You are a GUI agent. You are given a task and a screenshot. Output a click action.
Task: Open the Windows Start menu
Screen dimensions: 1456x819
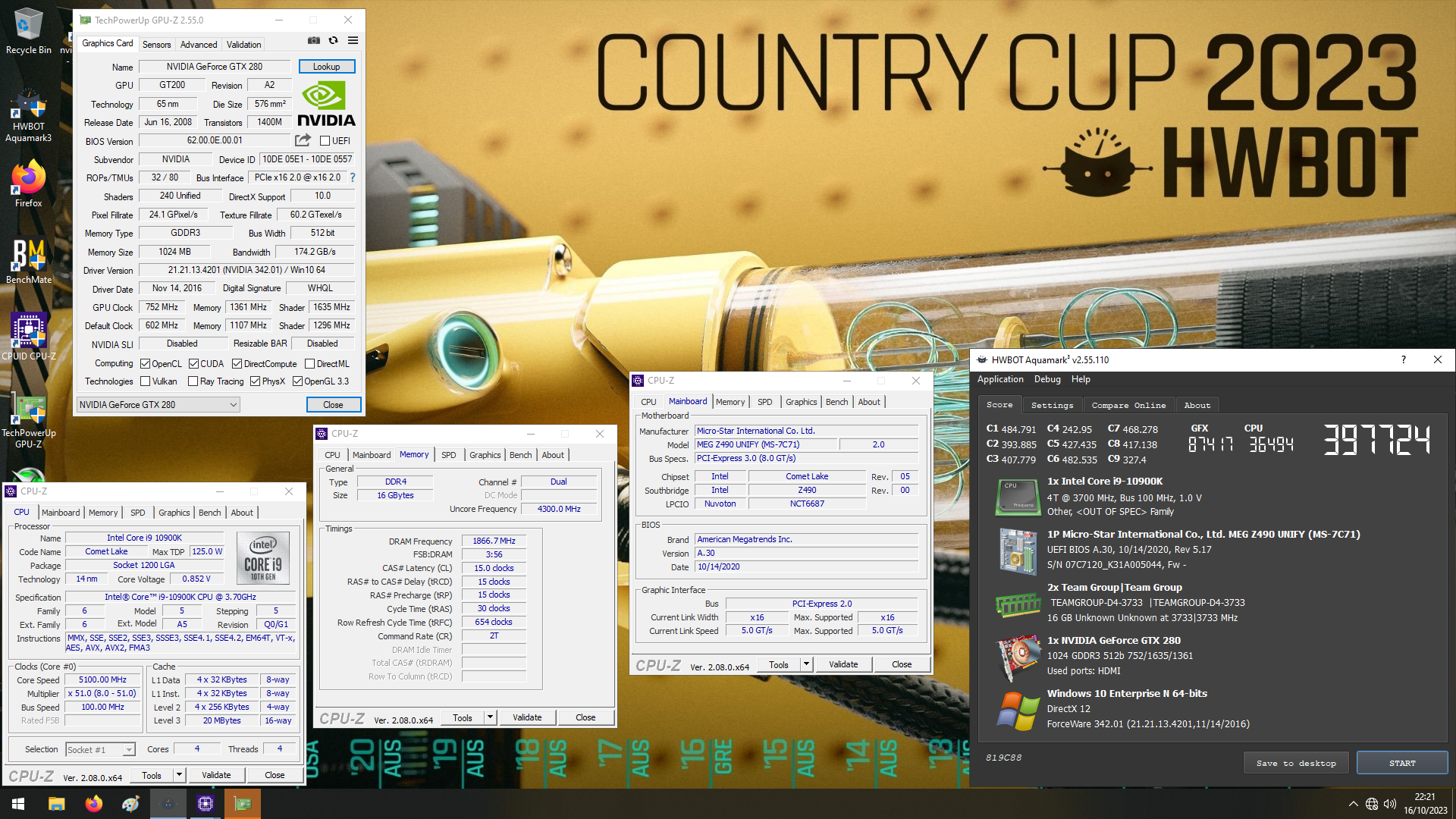point(18,804)
